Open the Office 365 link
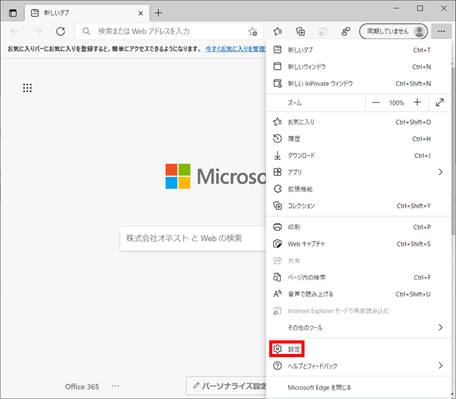The width and height of the screenshot is (456, 399). 82,387
